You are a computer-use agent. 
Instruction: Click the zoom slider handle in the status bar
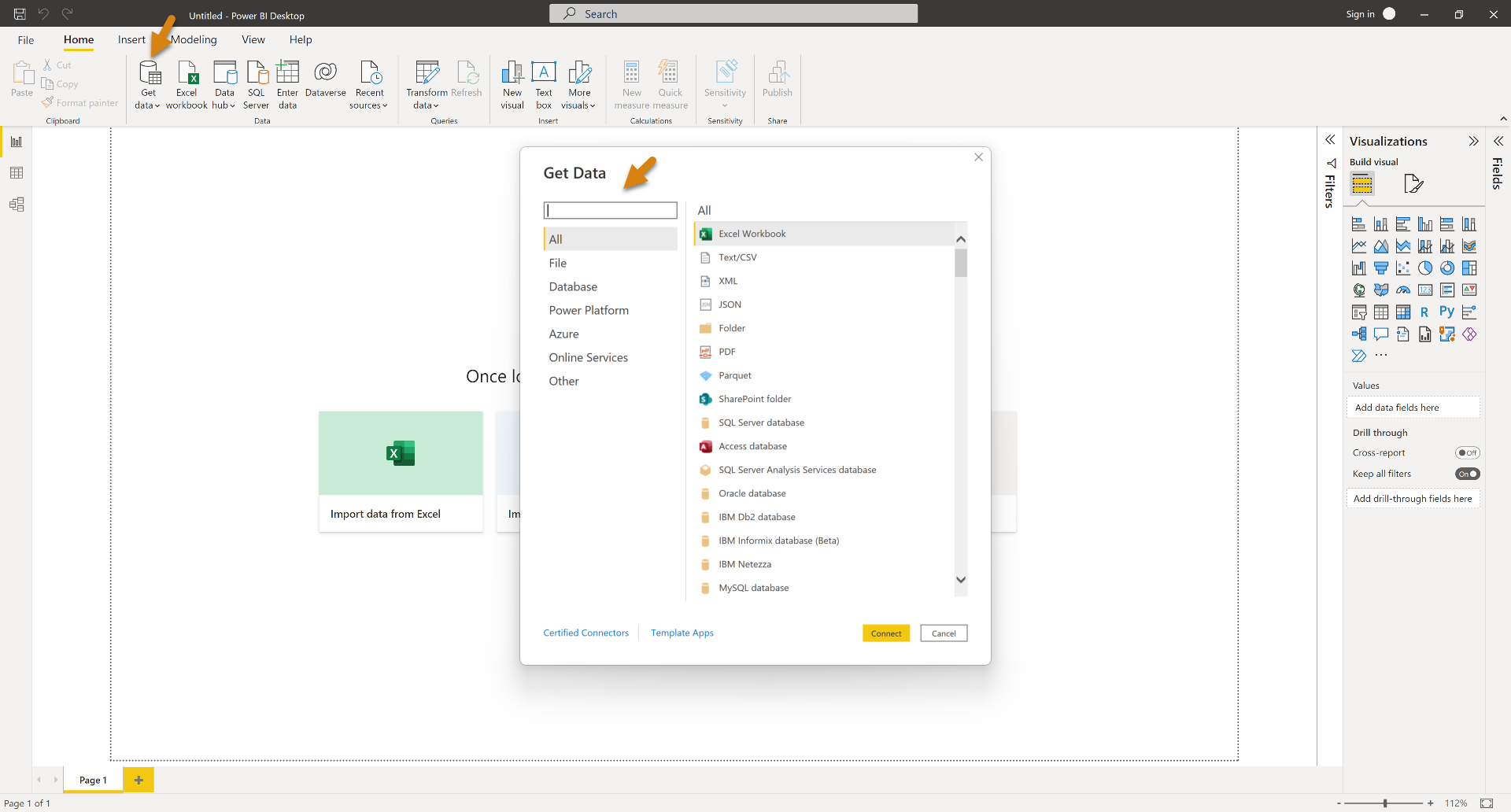point(1385,803)
